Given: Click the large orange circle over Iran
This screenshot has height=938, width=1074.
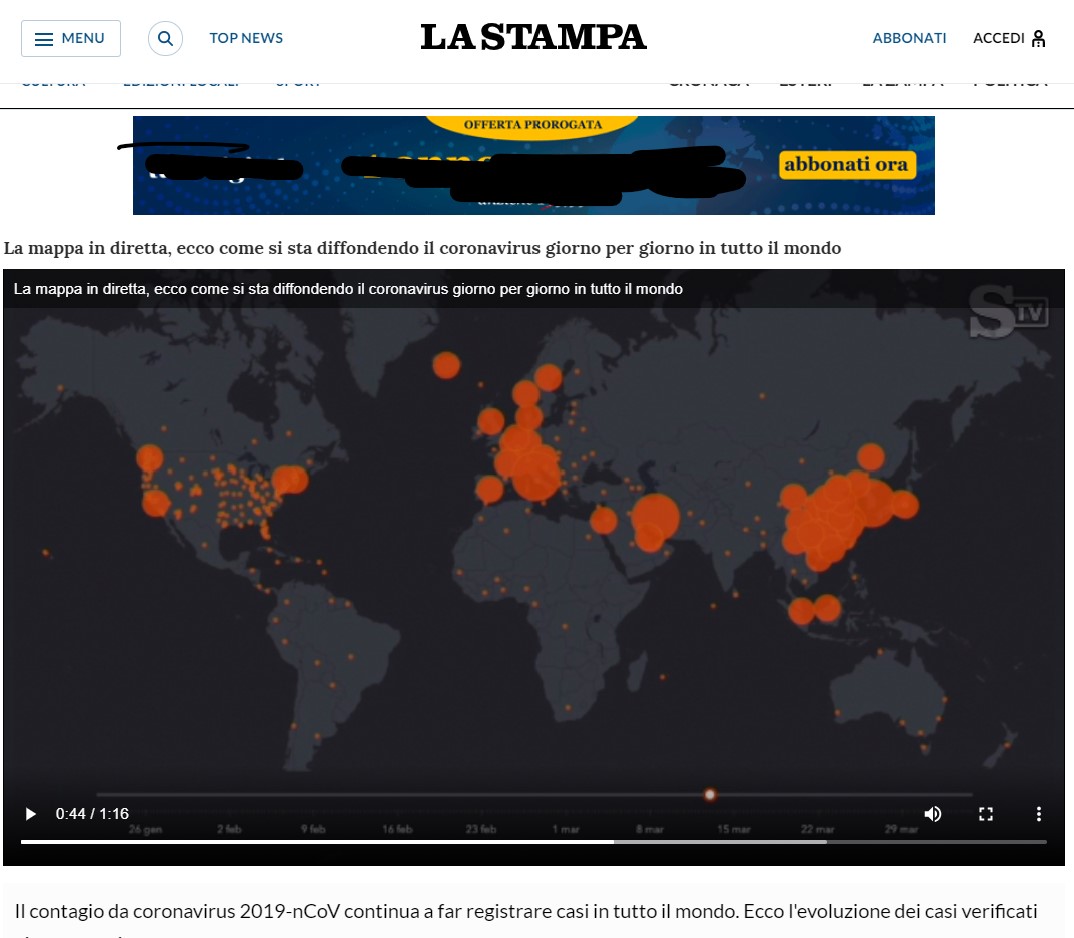Looking at the screenshot, I should coord(655,518).
